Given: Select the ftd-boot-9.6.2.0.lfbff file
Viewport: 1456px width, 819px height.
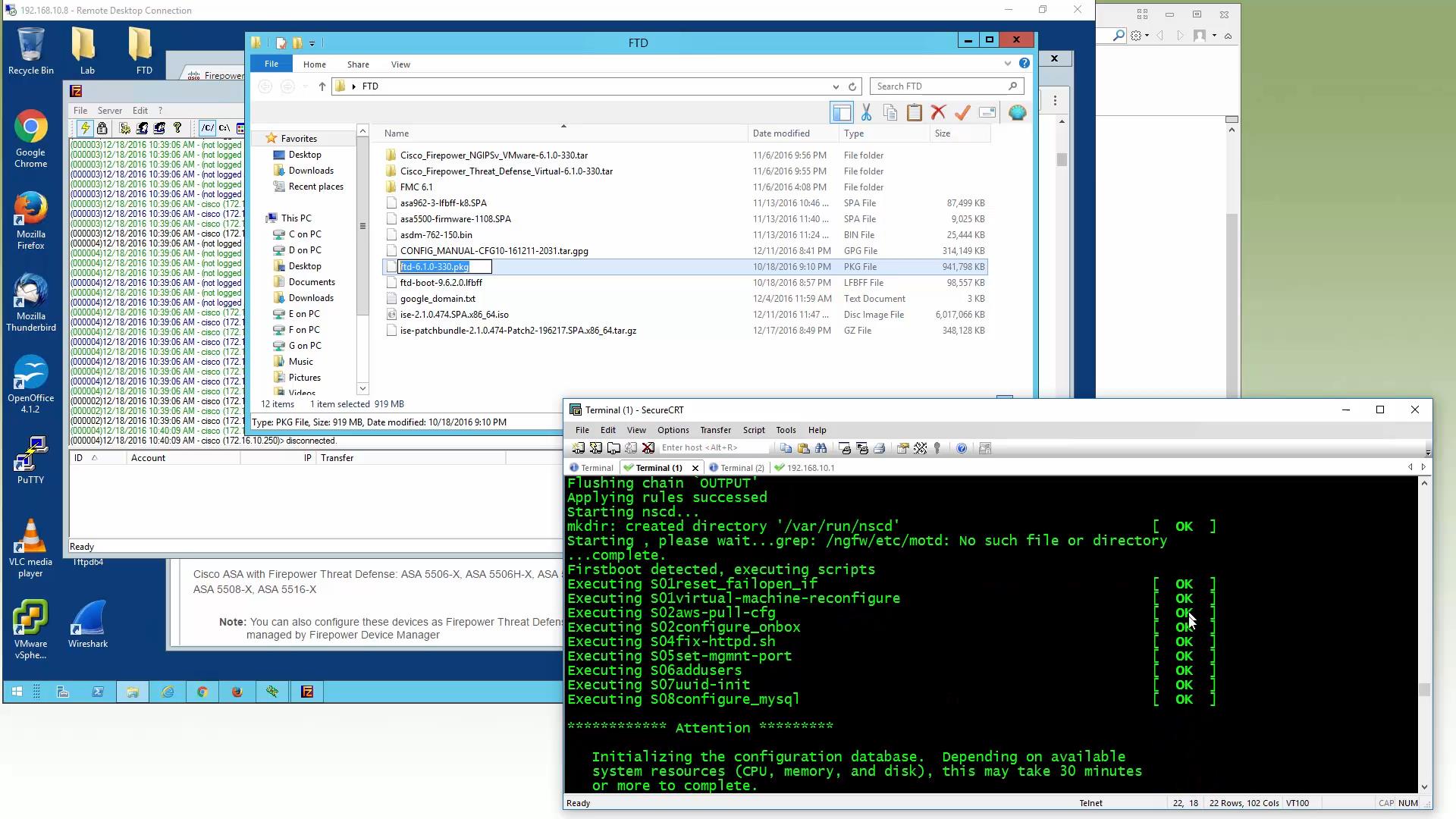Looking at the screenshot, I should (441, 283).
